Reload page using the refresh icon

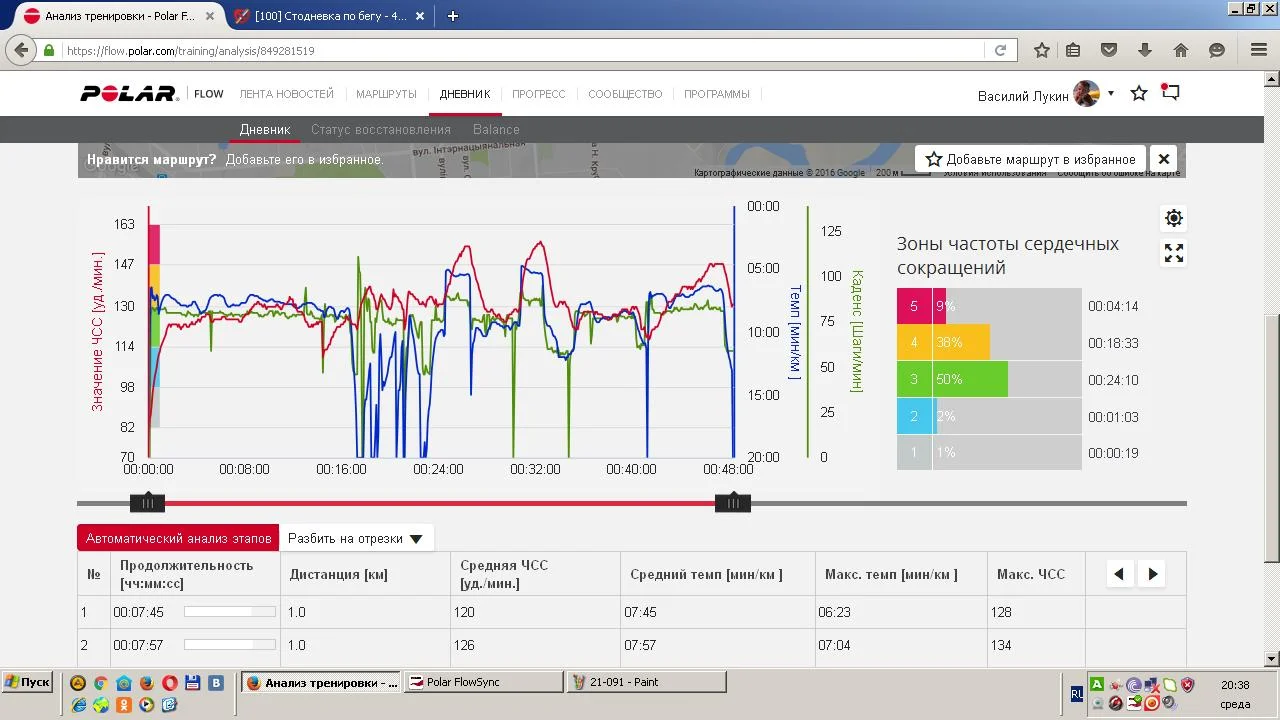click(1000, 50)
